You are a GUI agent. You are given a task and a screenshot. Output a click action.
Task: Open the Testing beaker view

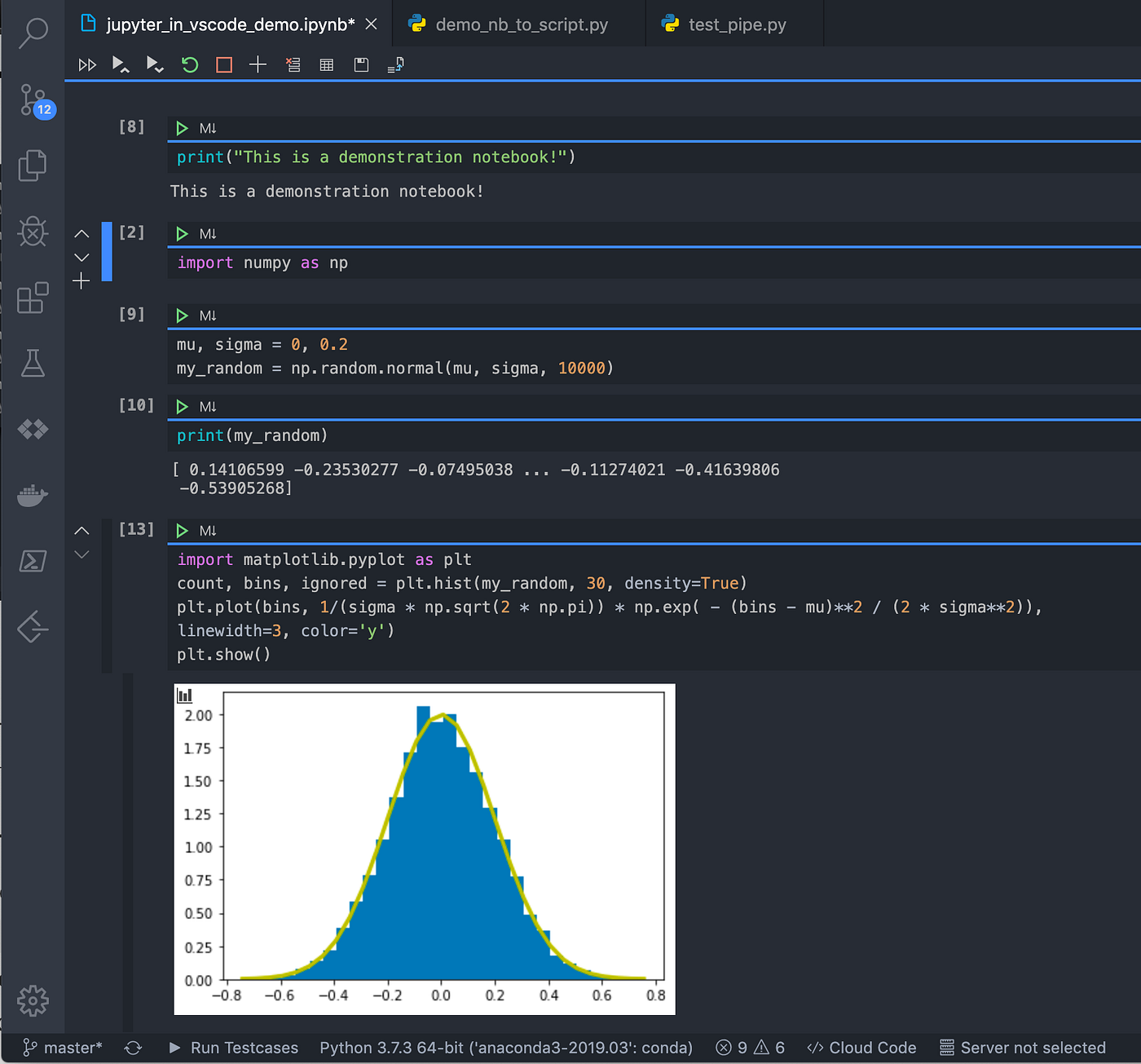[x=33, y=363]
